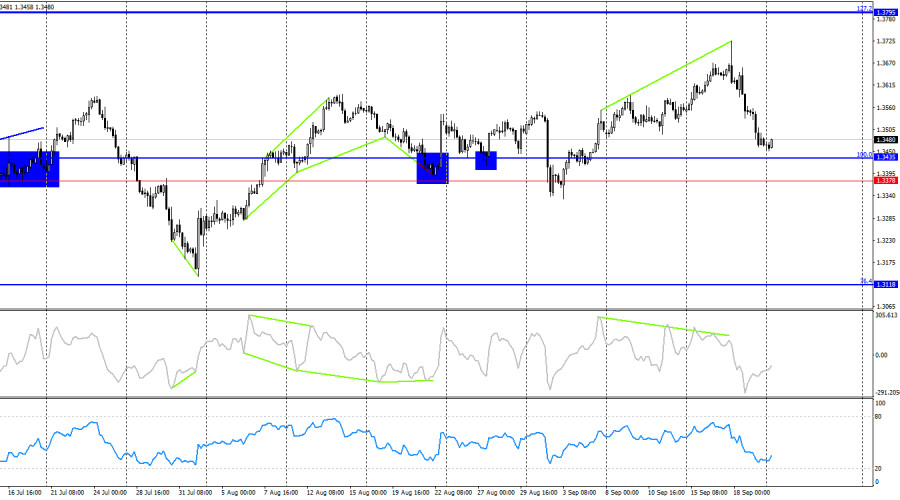Click the red 1.3378 price label
The height and width of the screenshot is (500, 900).
tap(885, 180)
